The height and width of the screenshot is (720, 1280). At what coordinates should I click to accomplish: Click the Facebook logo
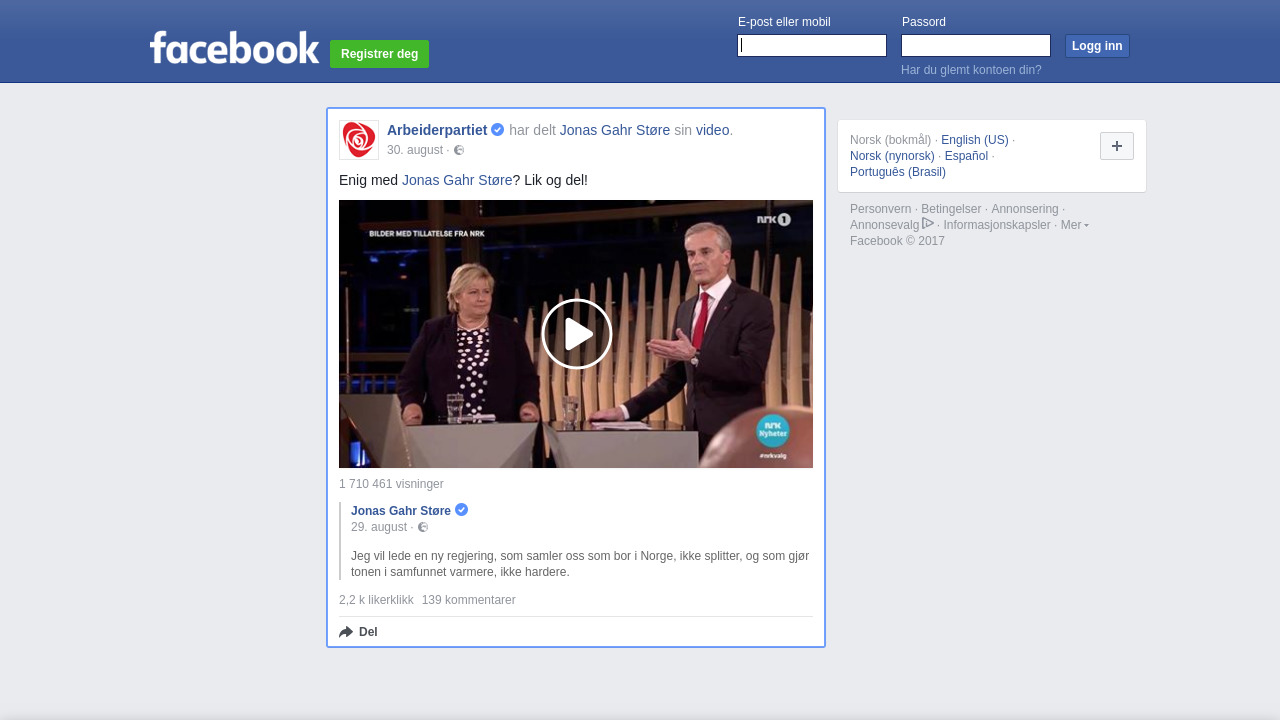click(234, 48)
